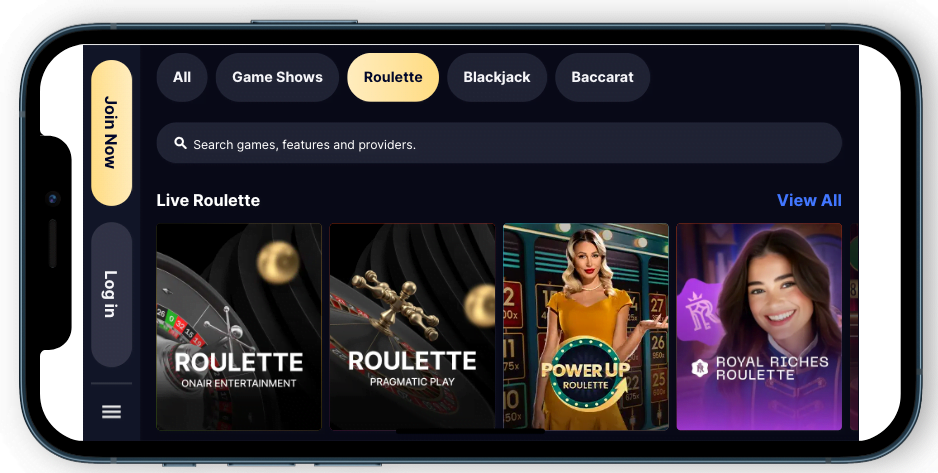Switch to the Game Shows tab

(x=277, y=77)
